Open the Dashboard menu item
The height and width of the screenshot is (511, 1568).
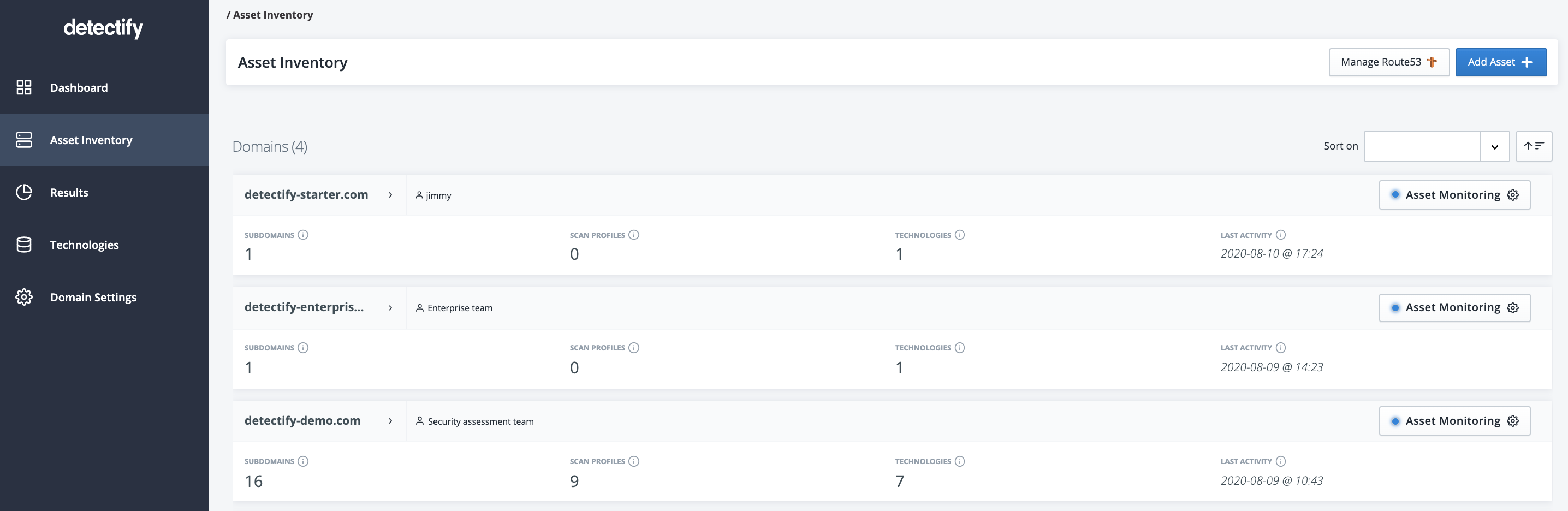[104, 87]
